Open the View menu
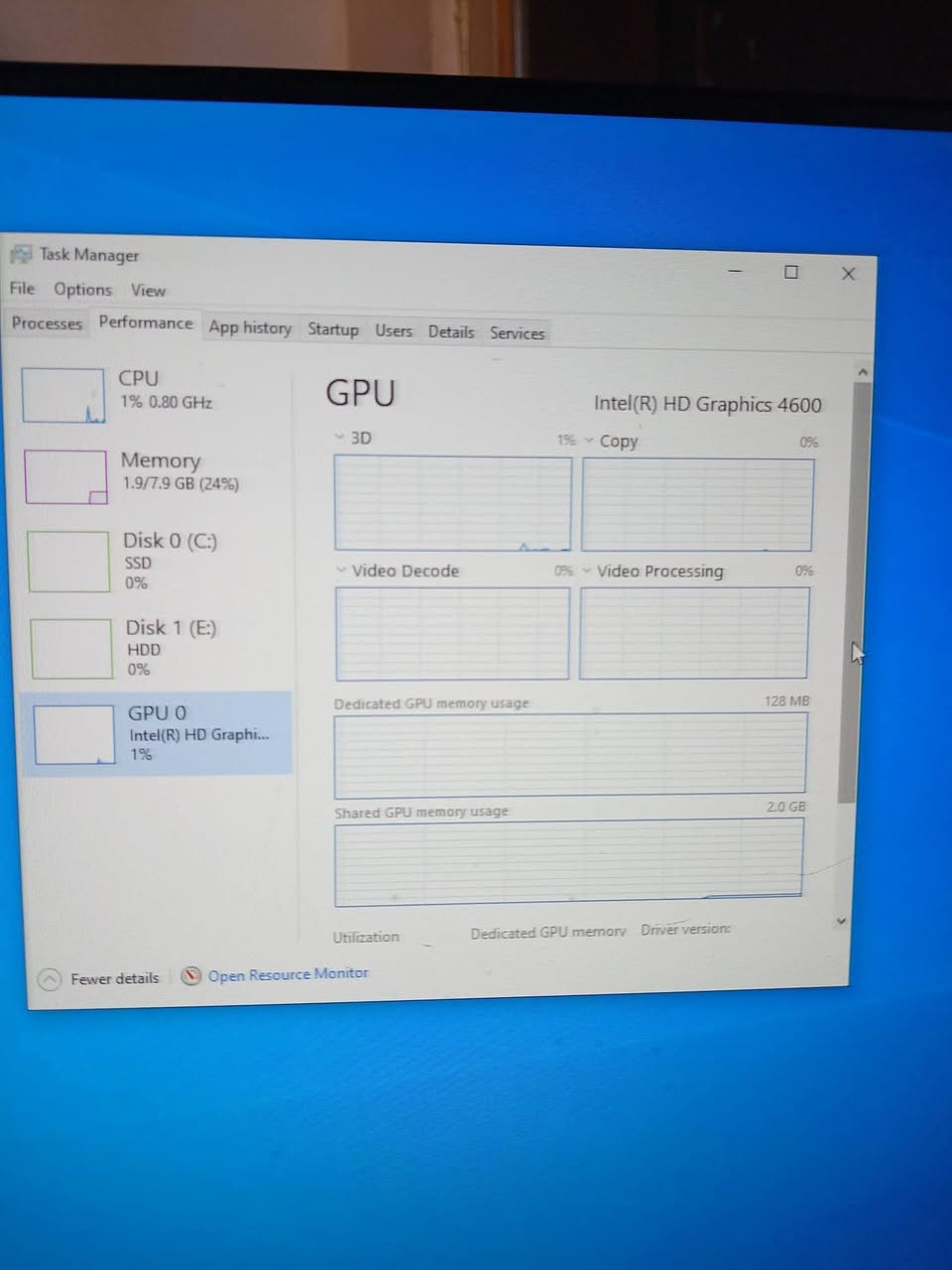The height and width of the screenshot is (1270, 952). [x=148, y=291]
